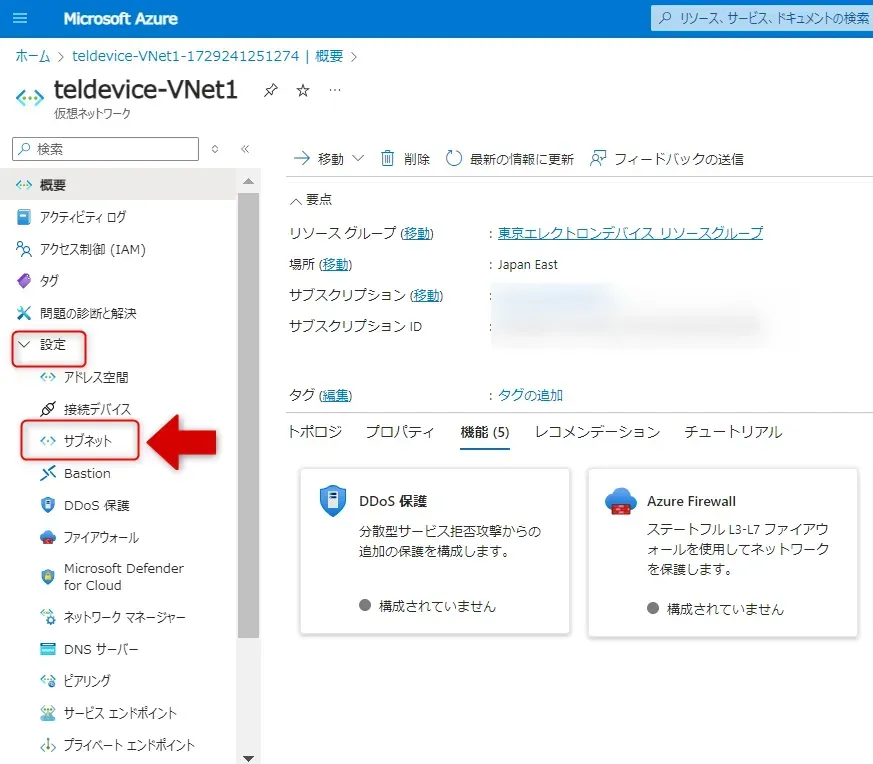Click the trash icon to delete
This screenshot has height=764, width=873.
click(388, 159)
